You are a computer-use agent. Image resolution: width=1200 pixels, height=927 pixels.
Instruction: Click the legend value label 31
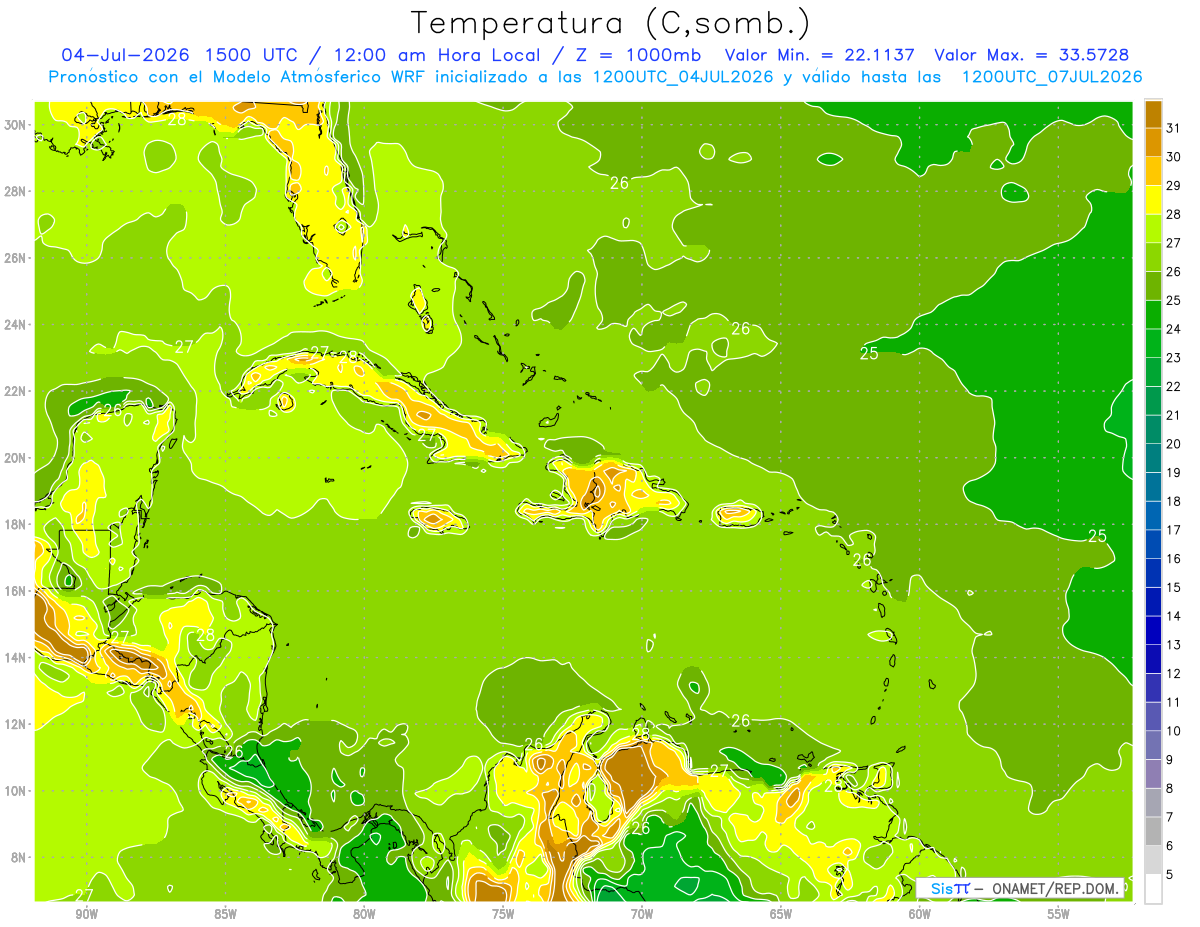[1174, 127]
